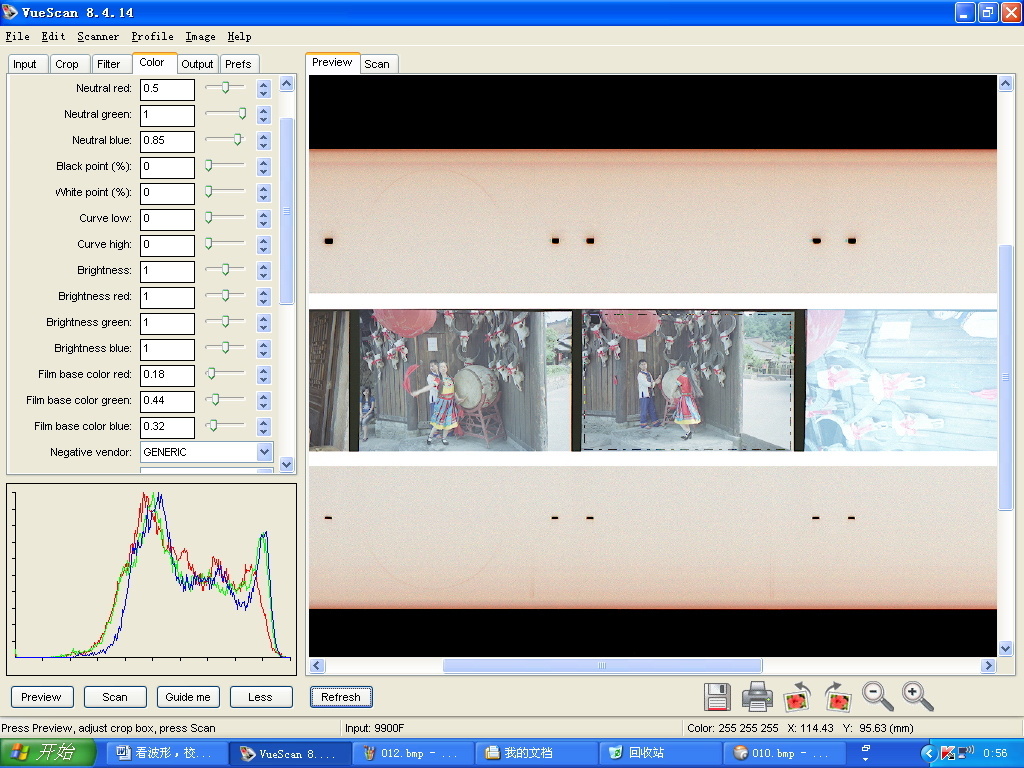Open the Negative vendor dropdown
1024x768 pixels.
tap(264, 452)
